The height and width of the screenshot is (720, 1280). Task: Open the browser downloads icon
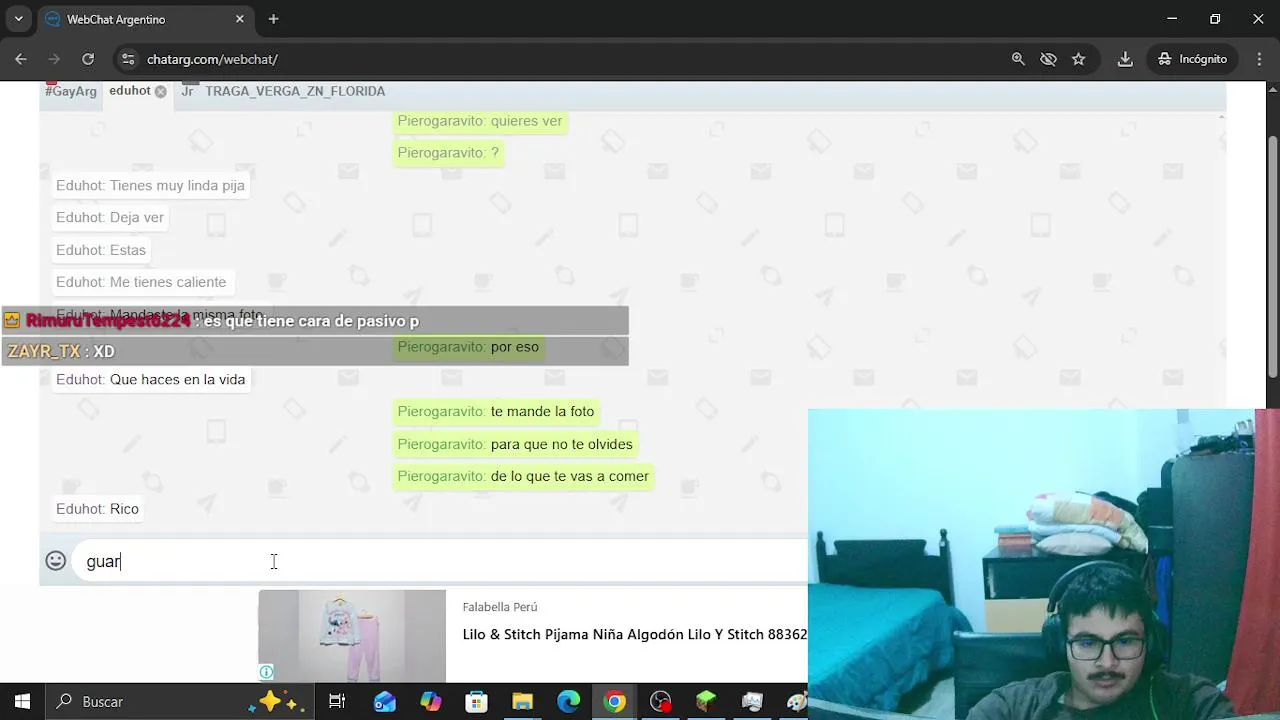(1125, 59)
